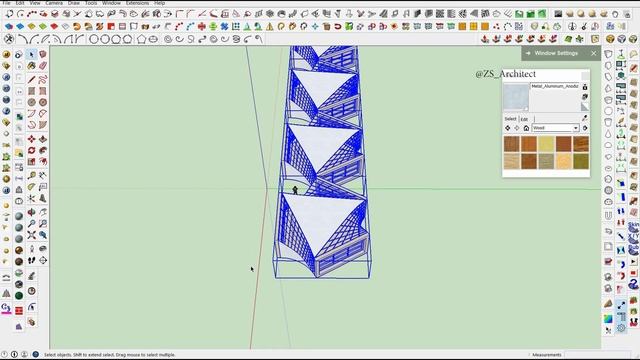Pick the Paint Bucket tool
Screen dimensions: 640x360
pos(31,65)
